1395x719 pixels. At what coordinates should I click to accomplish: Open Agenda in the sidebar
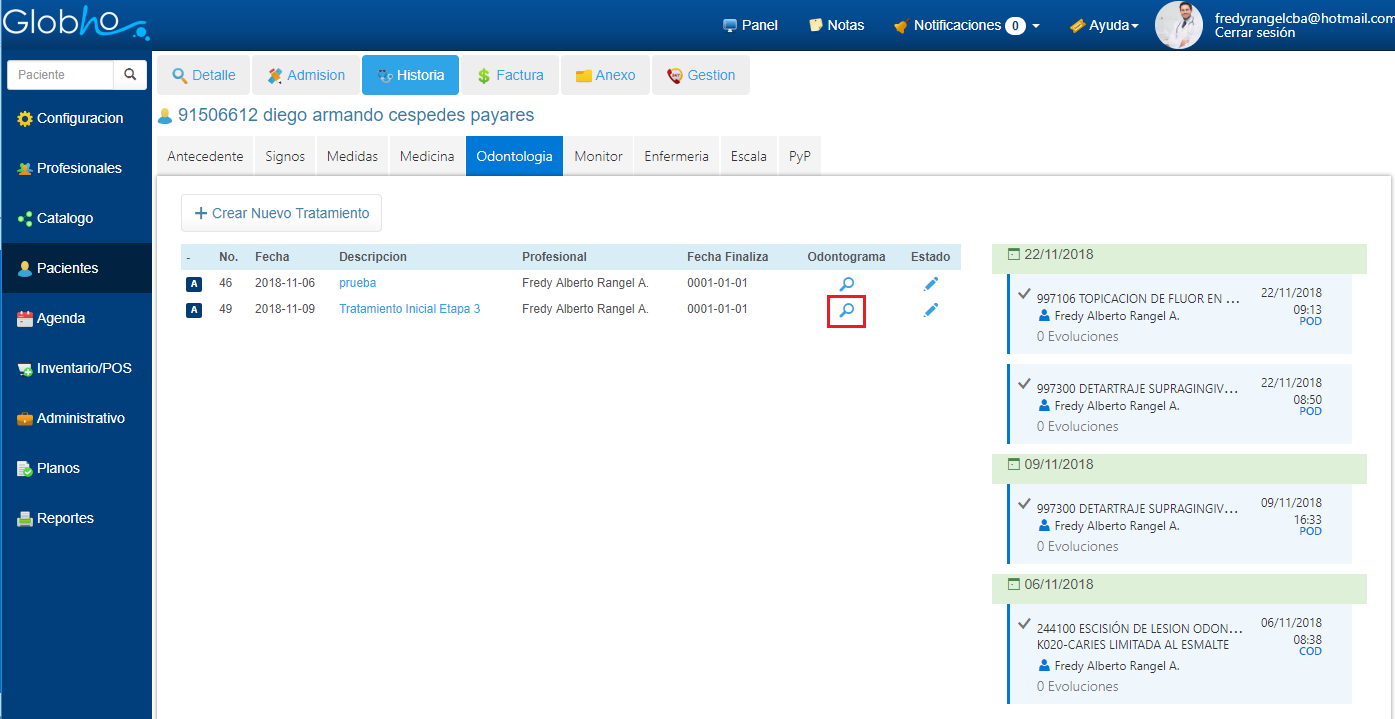[x=61, y=318]
